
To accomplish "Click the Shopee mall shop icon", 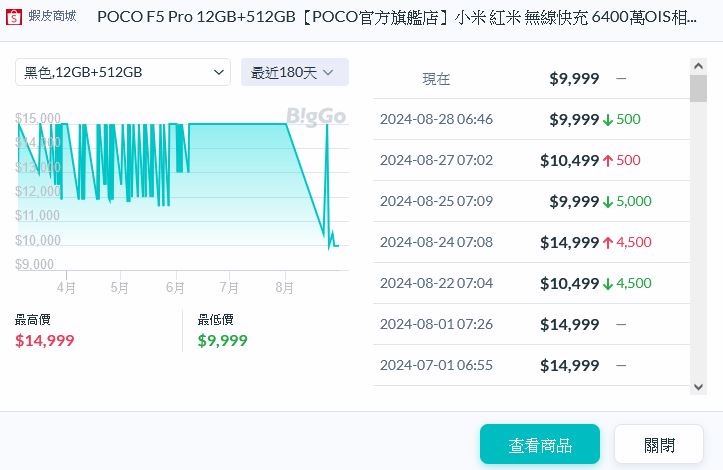I will click(16, 18).
